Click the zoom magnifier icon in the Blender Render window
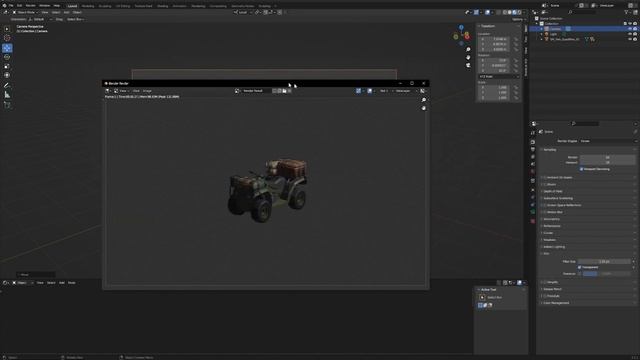This screenshot has height=360, width=640. [x=424, y=100]
